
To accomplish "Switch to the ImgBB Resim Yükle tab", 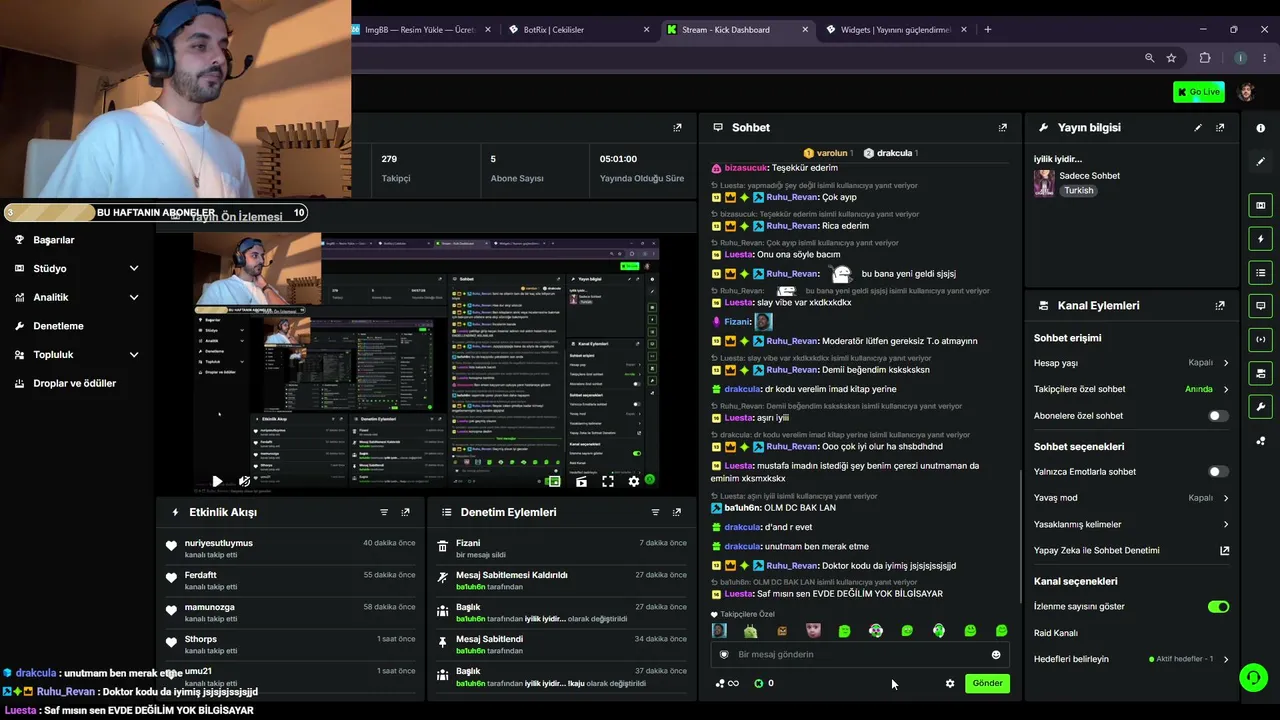I will 420,30.
